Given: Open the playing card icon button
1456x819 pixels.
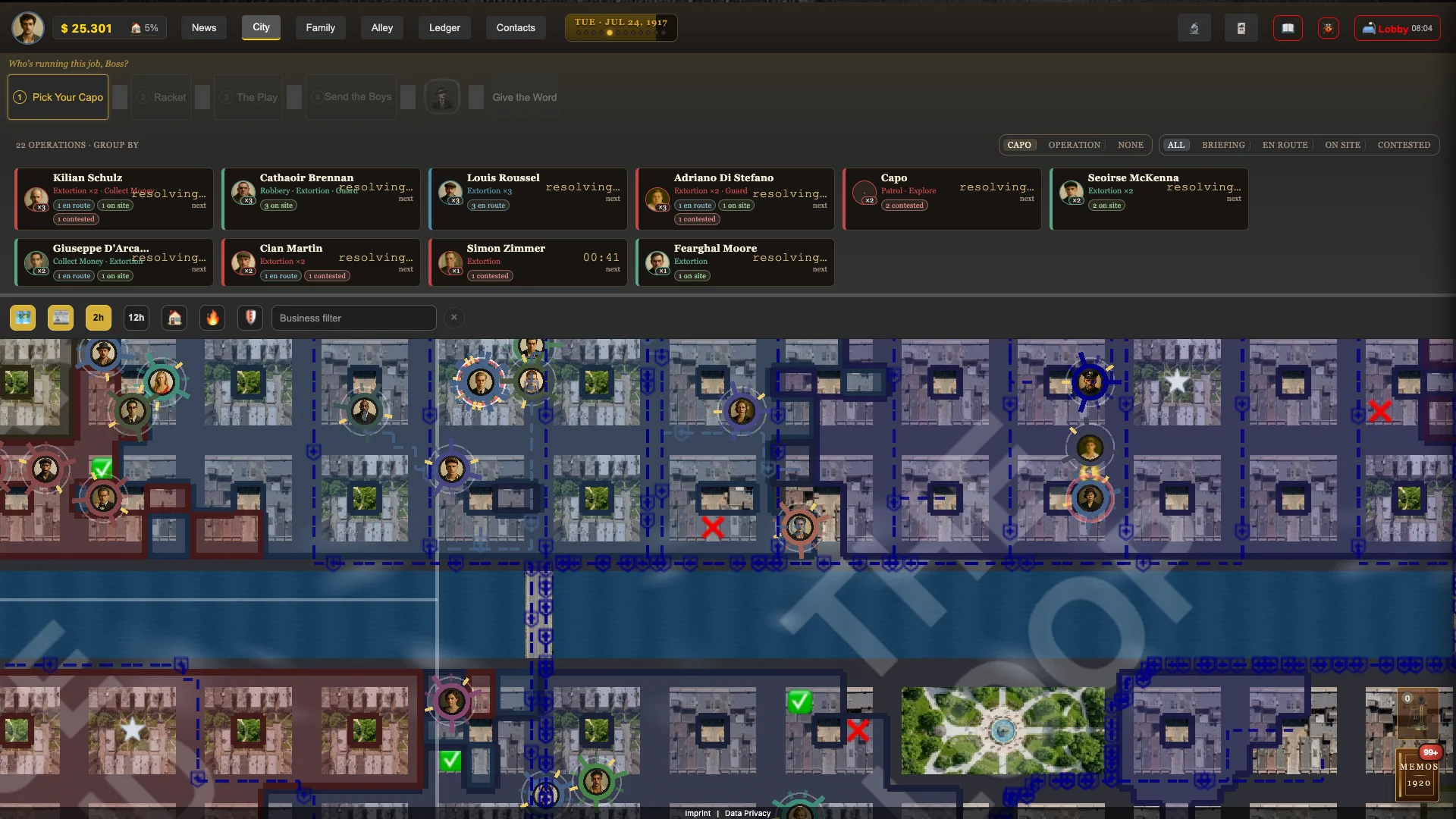Looking at the screenshot, I should click(1241, 28).
